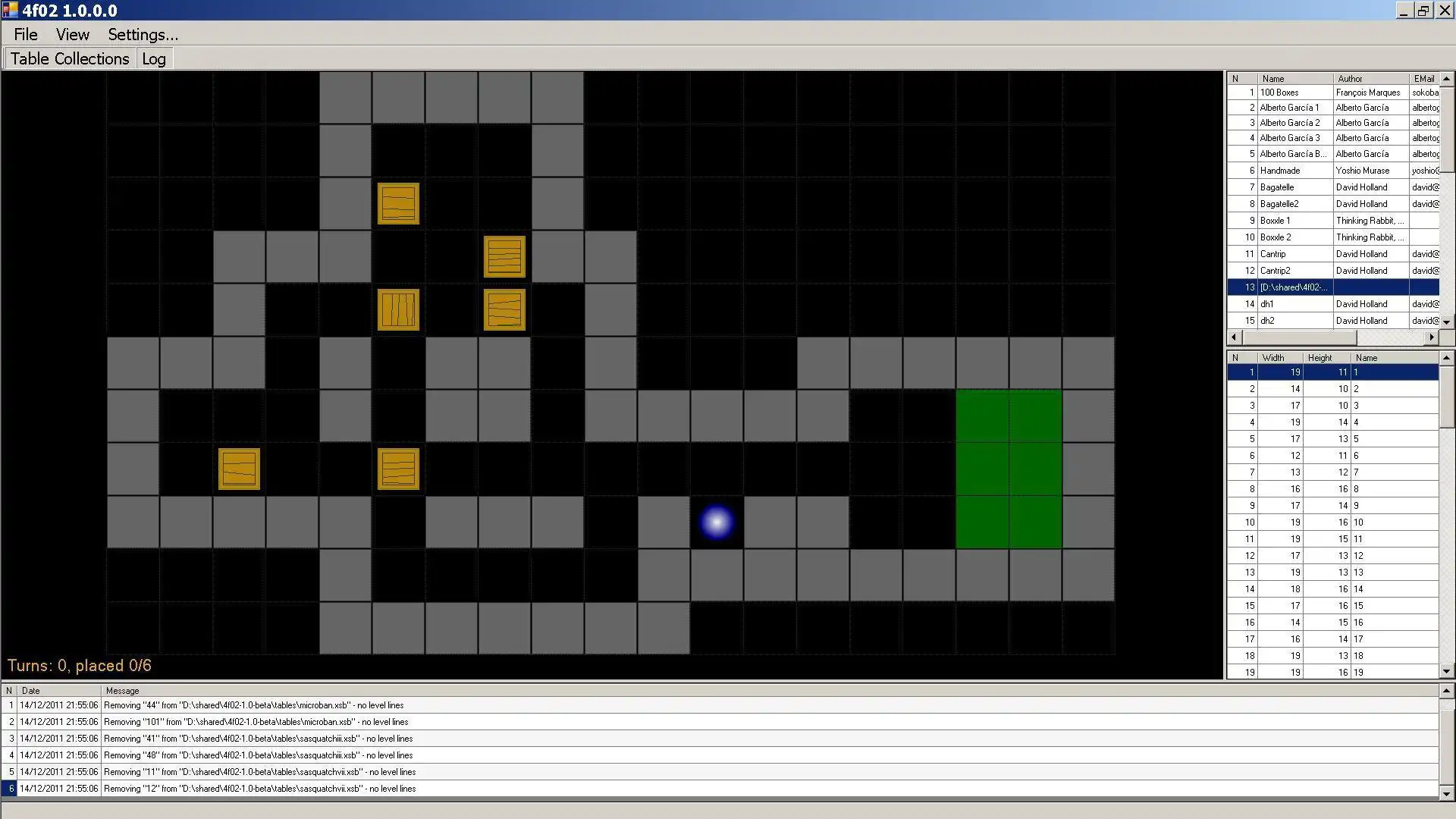This screenshot has width=1456, height=819.
Task: Open the View menu
Action: (x=72, y=34)
